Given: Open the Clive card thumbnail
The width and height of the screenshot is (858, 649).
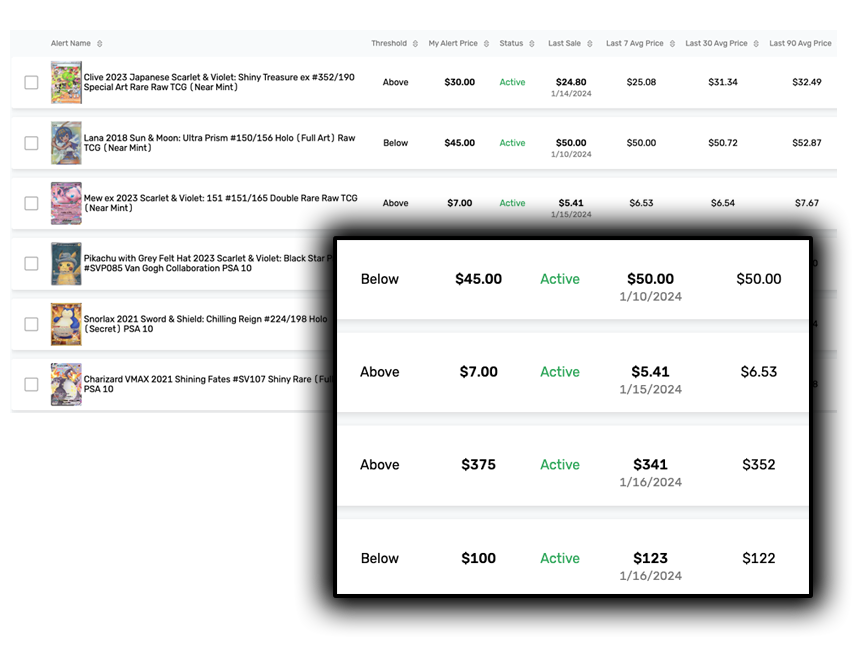Looking at the screenshot, I should coord(66,83).
